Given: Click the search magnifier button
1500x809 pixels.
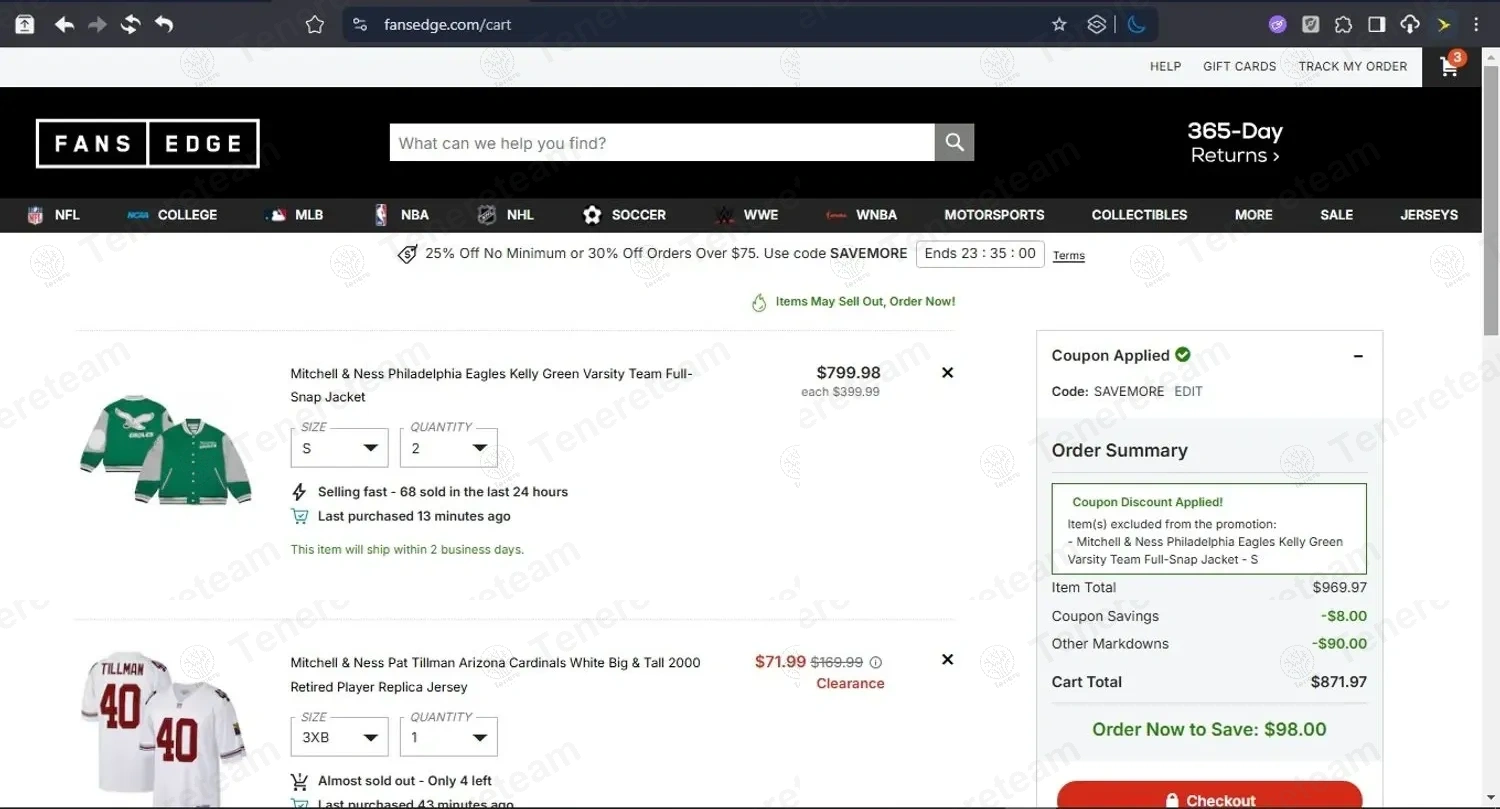Looking at the screenshot, I should [954, 143].
